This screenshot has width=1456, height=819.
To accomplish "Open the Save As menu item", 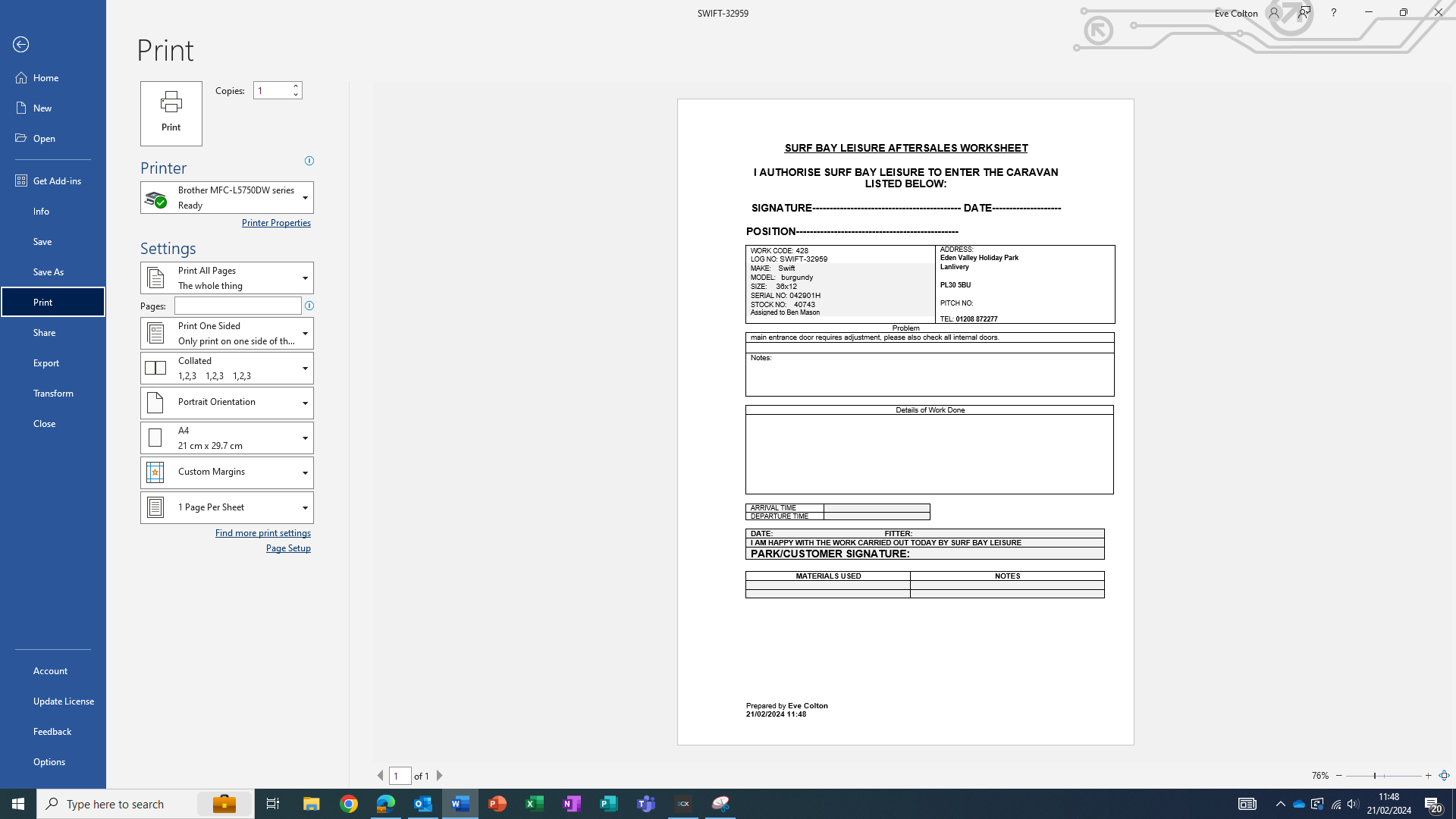I will click(49, 271).
